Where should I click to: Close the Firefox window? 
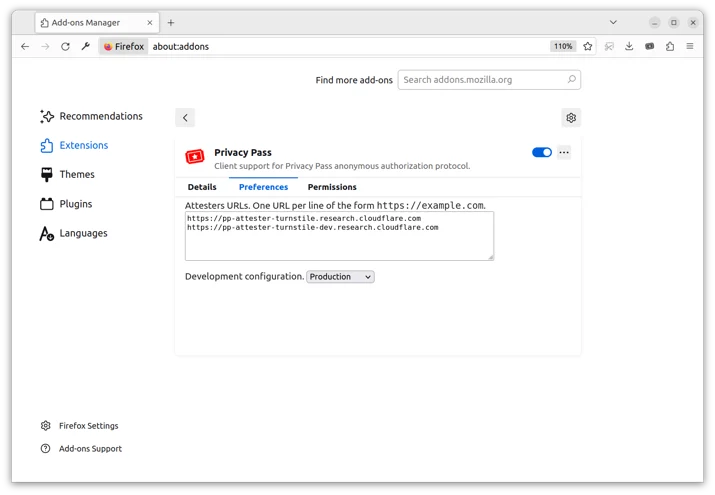(x=693, y=22)
